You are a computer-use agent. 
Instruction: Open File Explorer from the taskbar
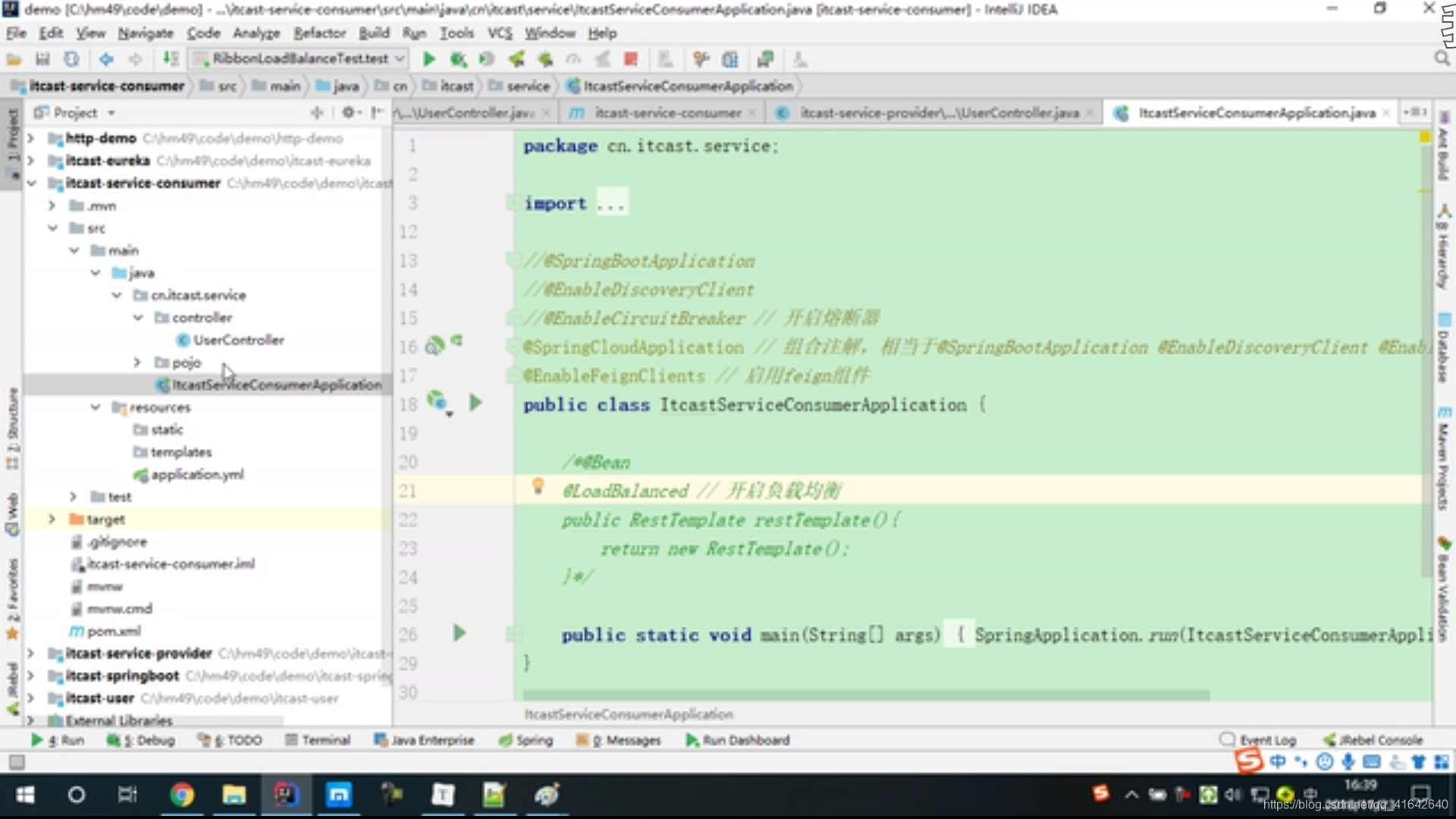(234, 795)
